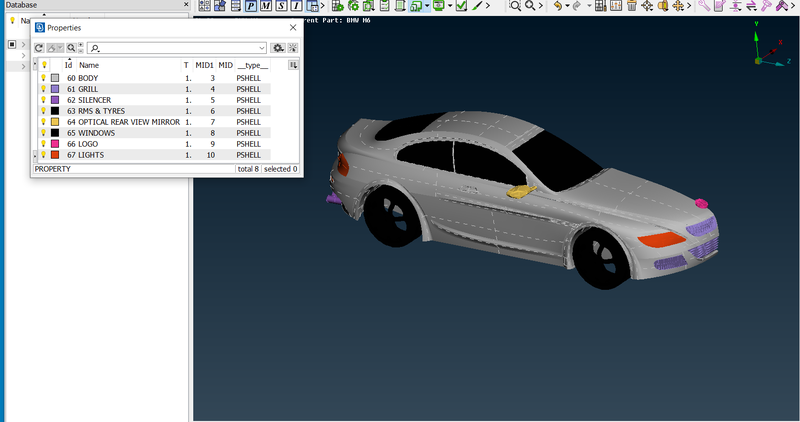This screenshot has height=422, width=800.
Task: Toggle visibility bulb for LIGHTS property
Action: [x=43, y=155]
